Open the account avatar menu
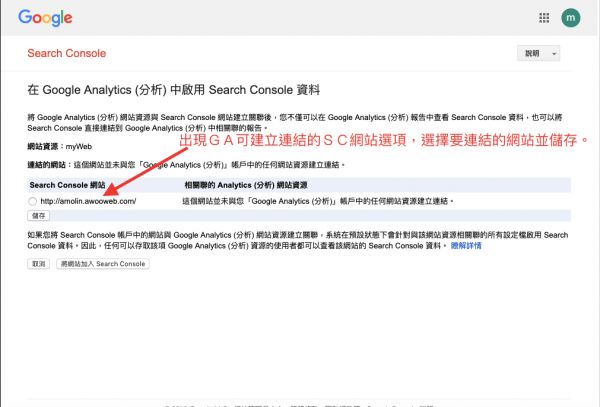The width and height of the screenshot is (600, 407). [x=571, y=18]
